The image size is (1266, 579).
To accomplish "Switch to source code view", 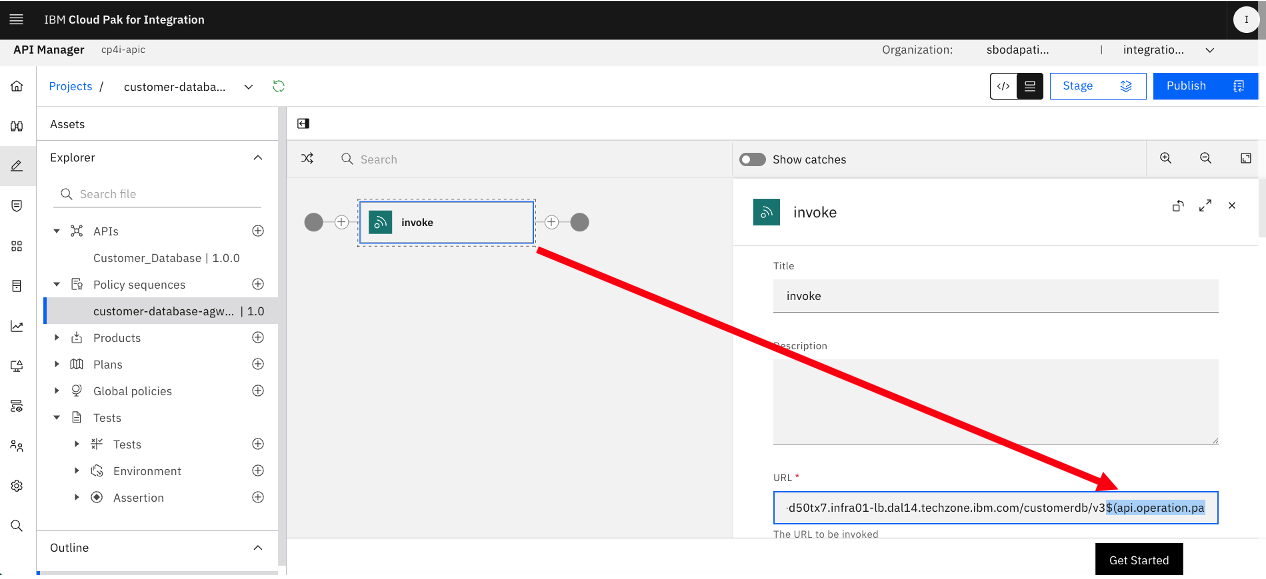I will pyautogui.click(x=1004, y=86).
